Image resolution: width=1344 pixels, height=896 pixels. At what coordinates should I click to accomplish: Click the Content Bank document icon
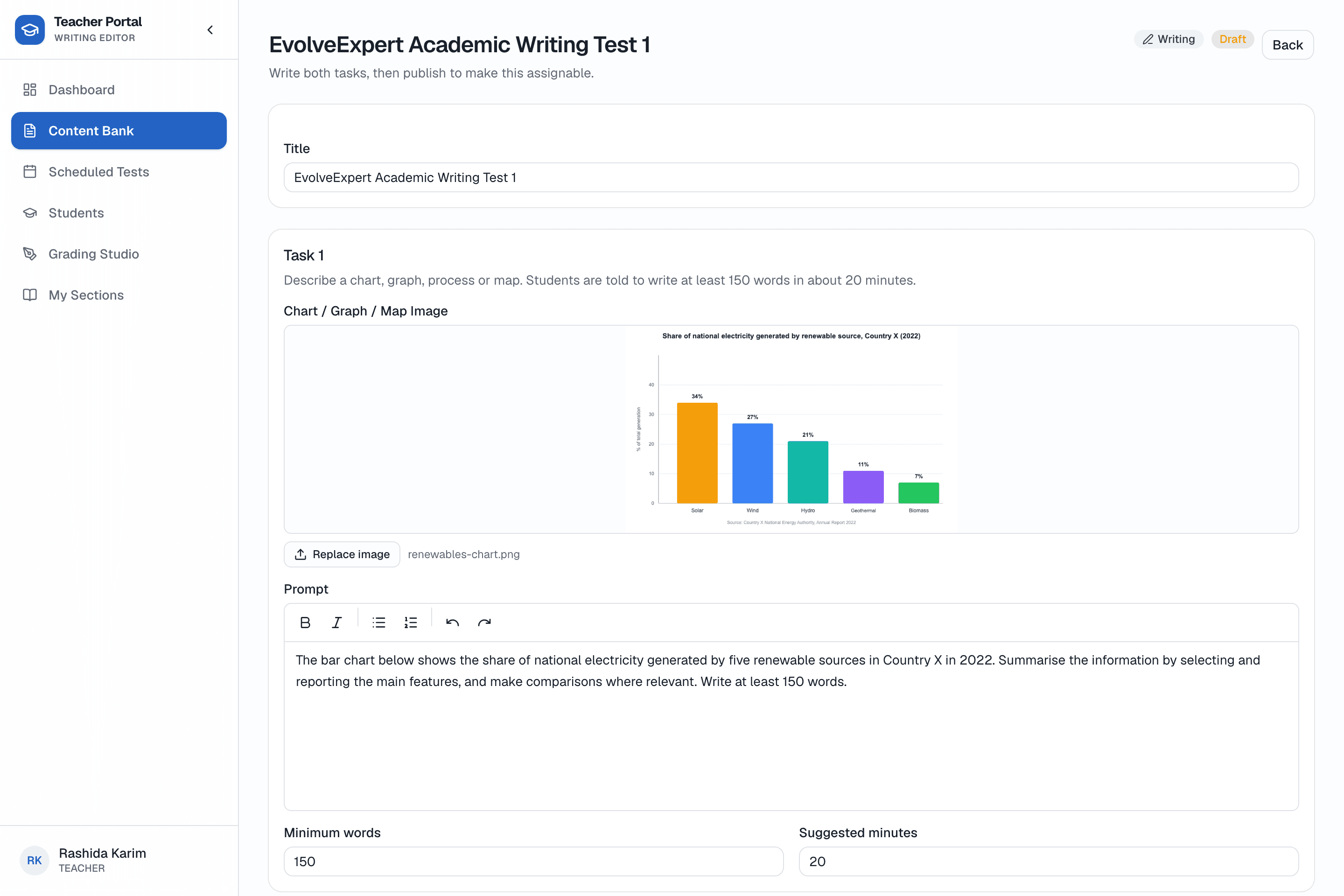tap(30, 131)
